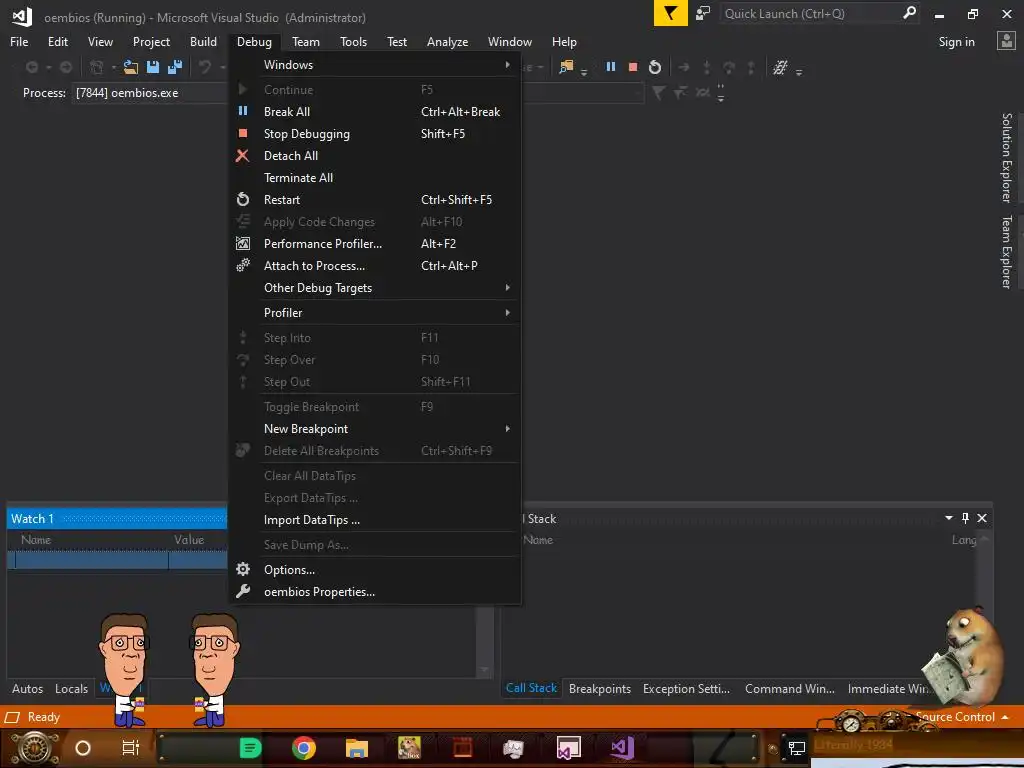Select the Process oembios.exe combo box
This screenshot has height=768, width=1024.
point(150,93)
